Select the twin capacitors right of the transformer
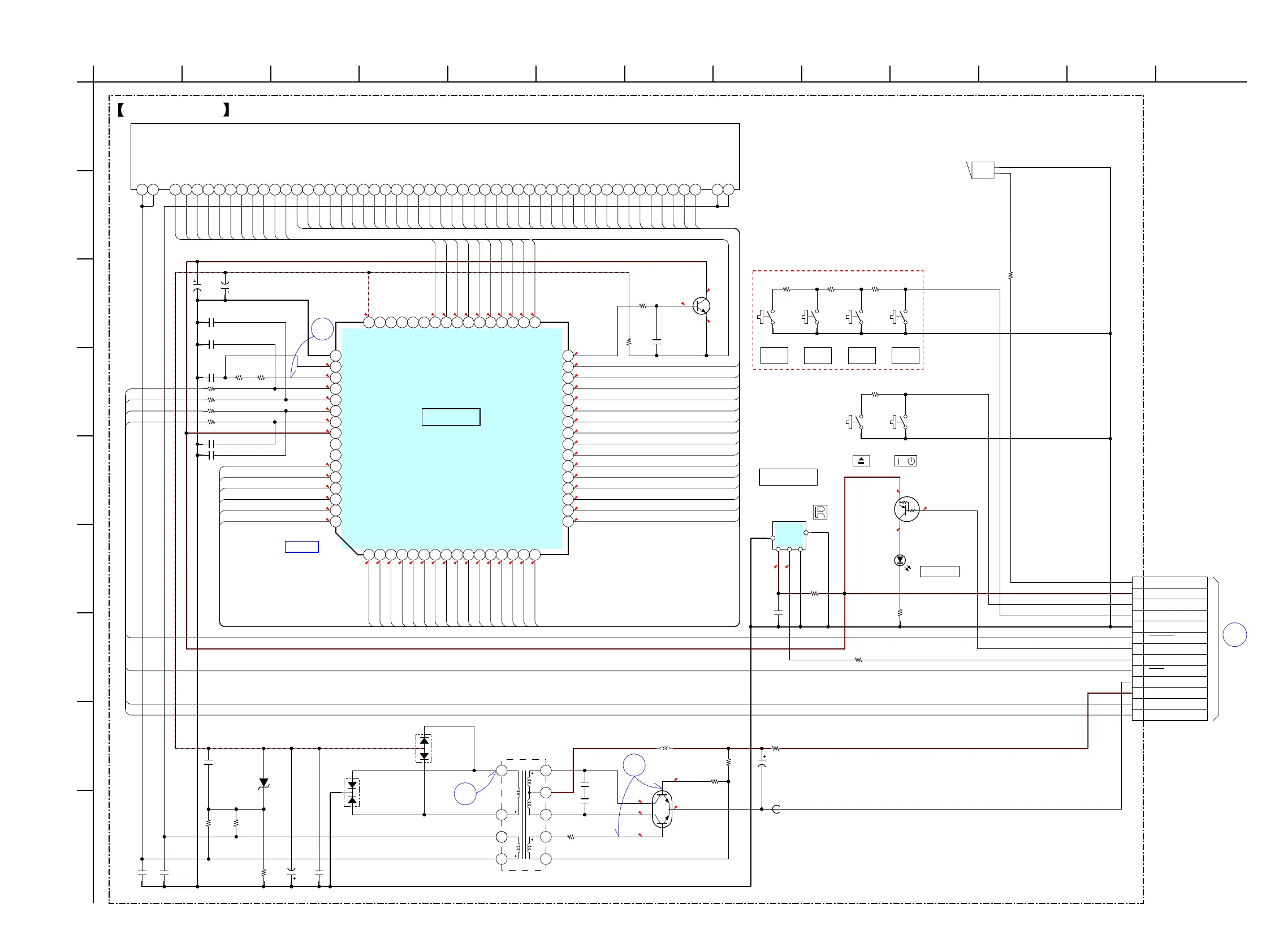 [x=584, y=793]
